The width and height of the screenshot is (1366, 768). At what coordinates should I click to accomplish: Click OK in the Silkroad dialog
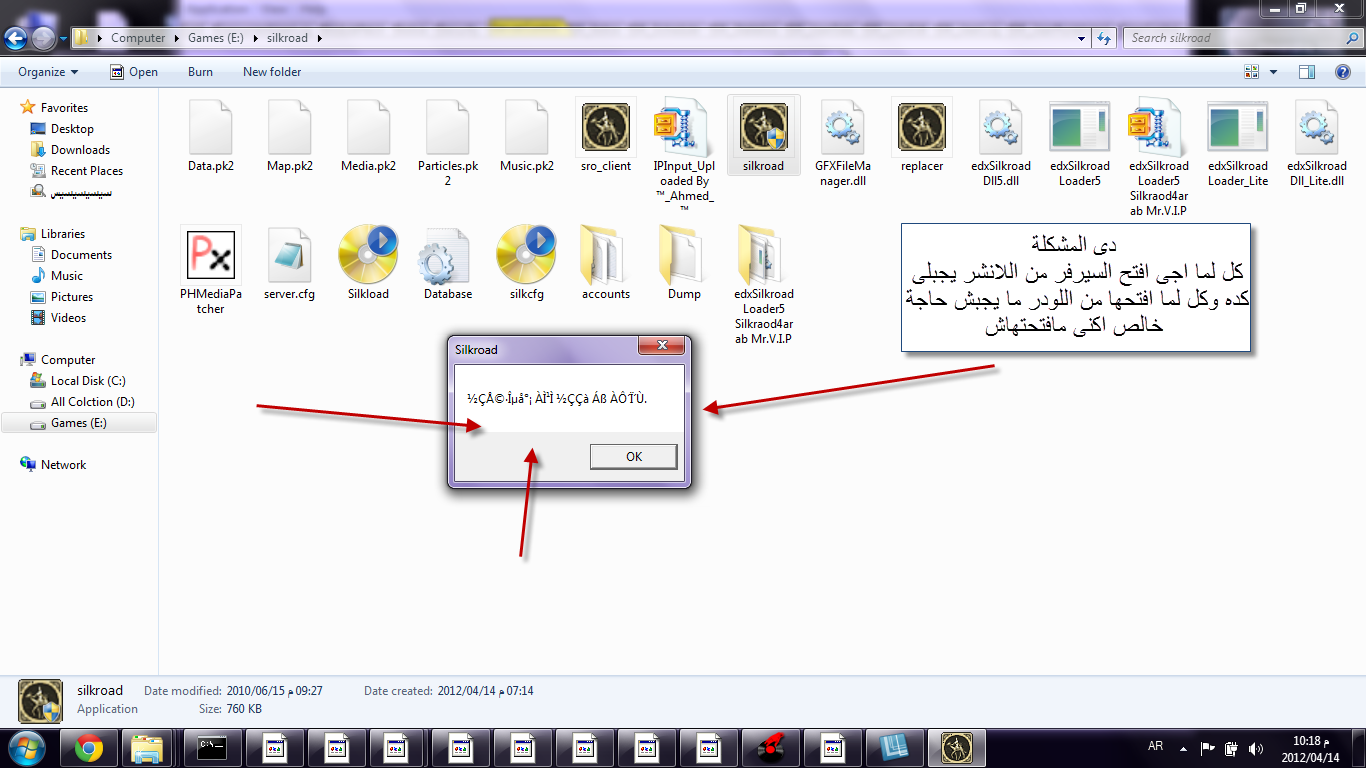(634, 456)
